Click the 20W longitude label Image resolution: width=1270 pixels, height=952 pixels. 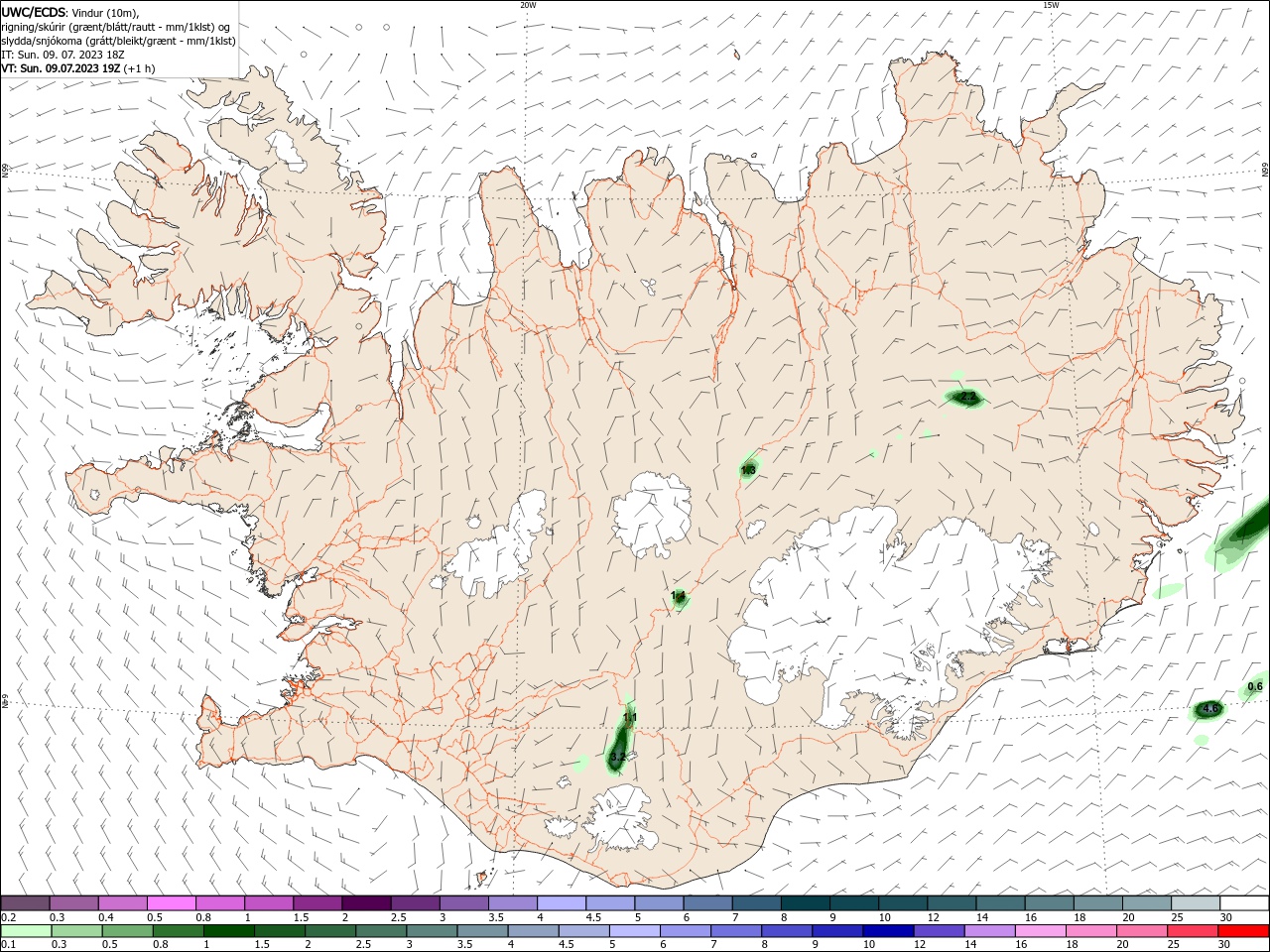point(528,5)
